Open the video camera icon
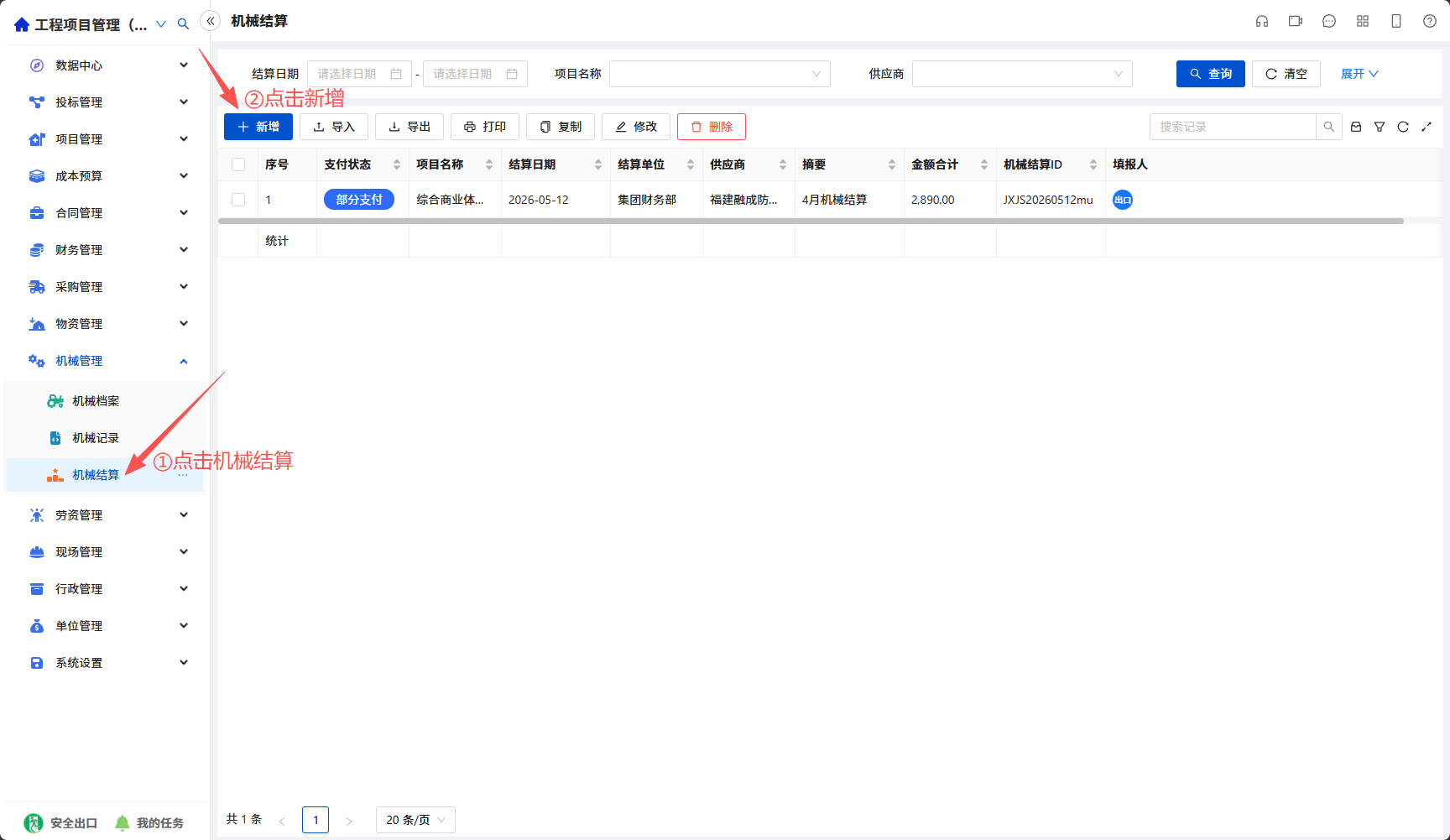The width and height of the screenshot is (1450, 840). (x=1296, y=21)
